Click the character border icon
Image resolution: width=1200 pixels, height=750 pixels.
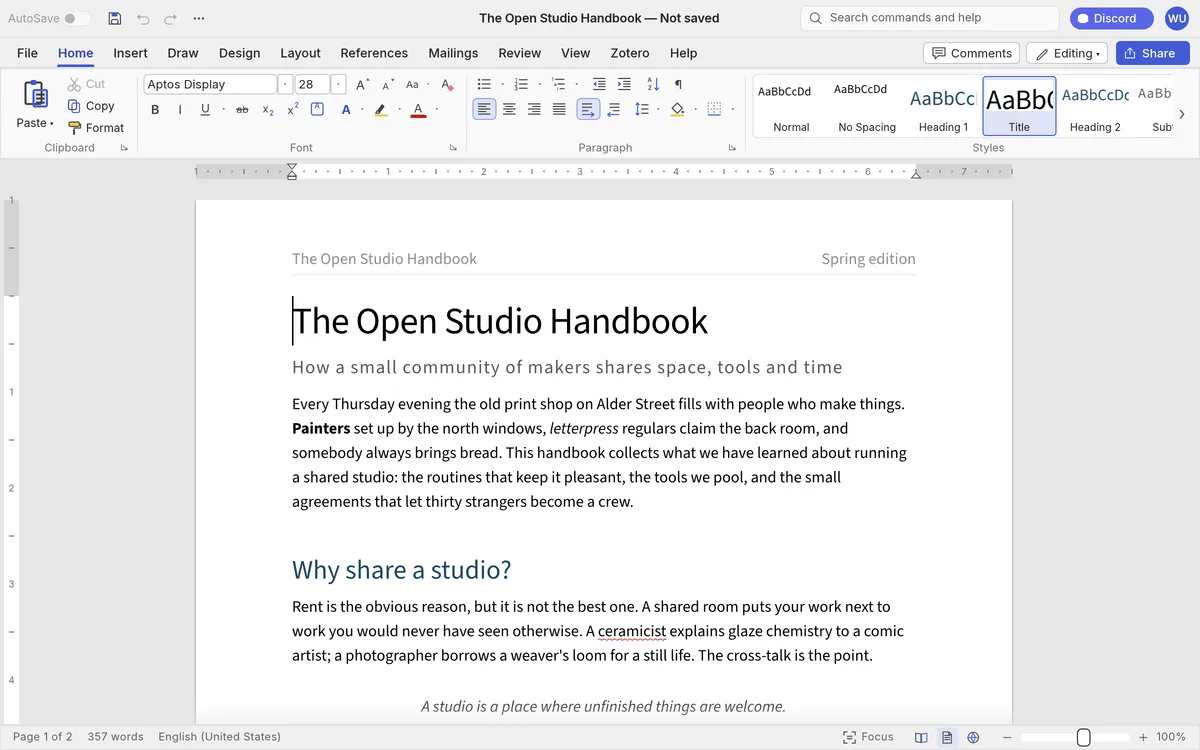pos(317,110)
